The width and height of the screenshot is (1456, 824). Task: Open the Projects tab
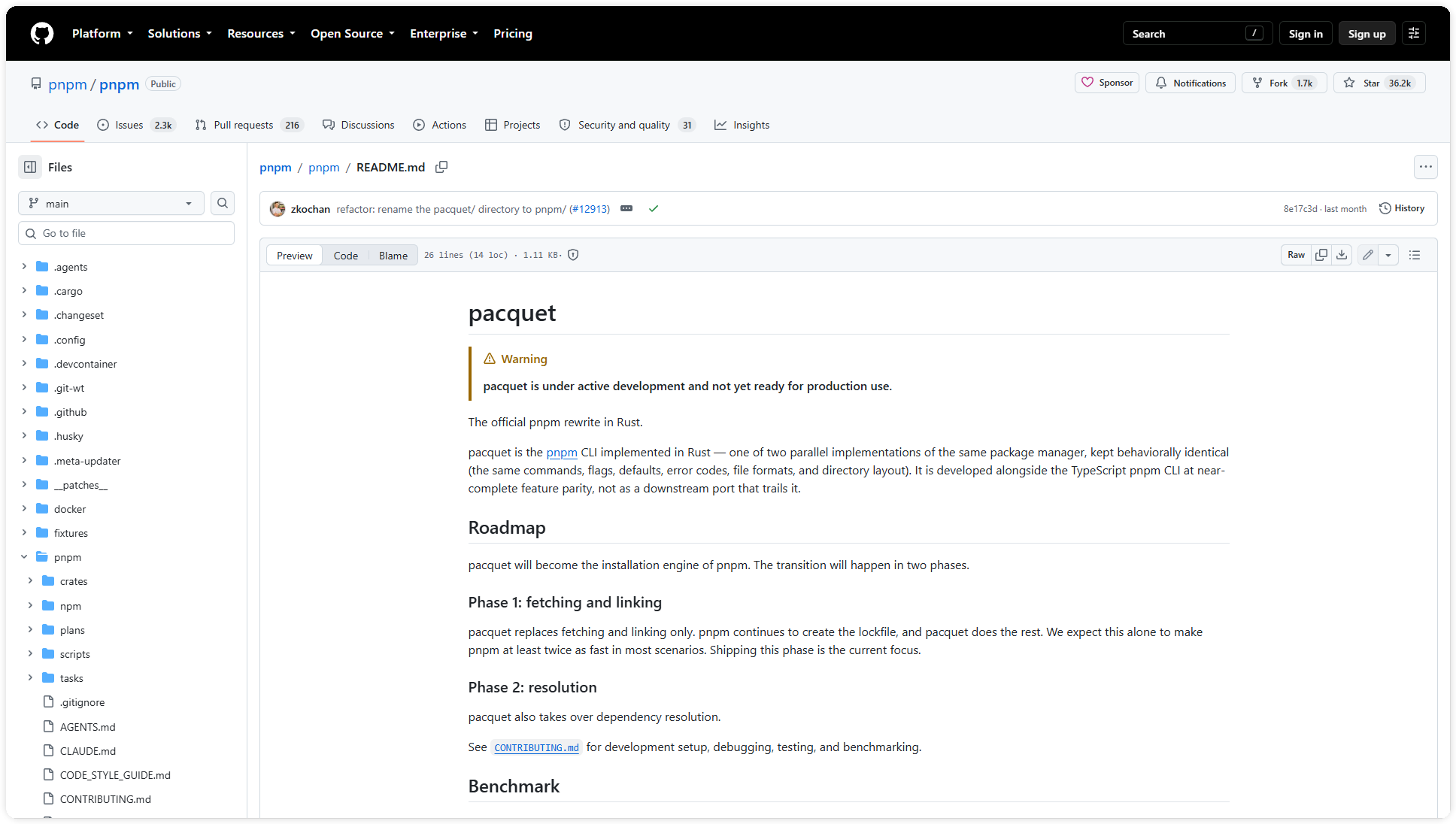tap(513, 125)
